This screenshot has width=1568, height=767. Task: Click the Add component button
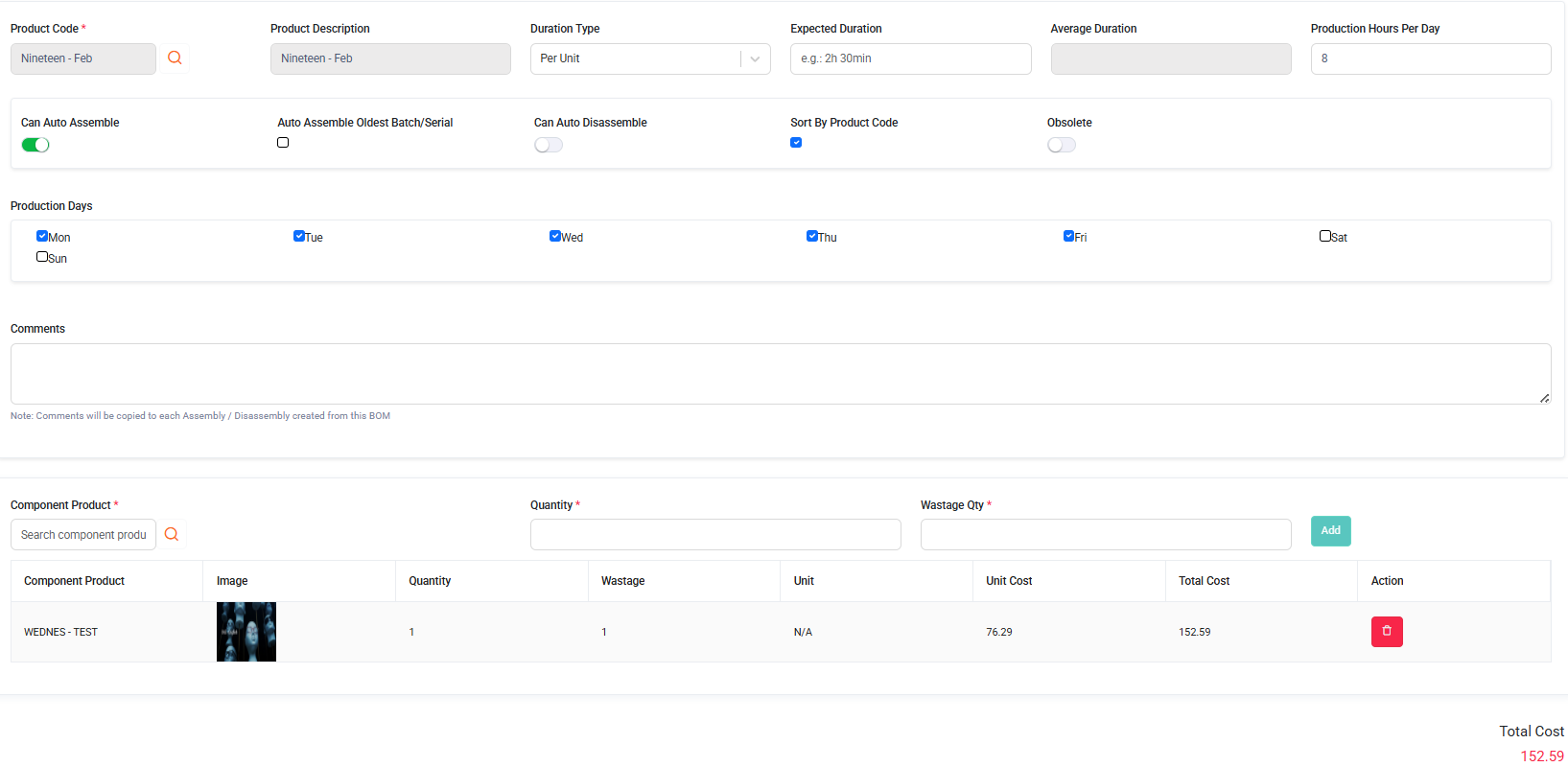1331,531
